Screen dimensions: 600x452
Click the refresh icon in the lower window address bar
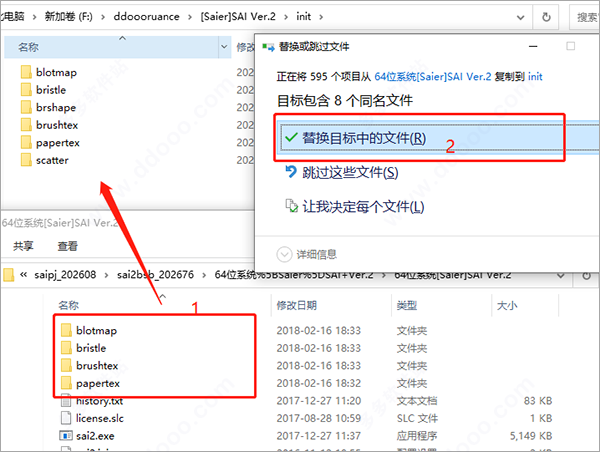click(x=586, y=276)
